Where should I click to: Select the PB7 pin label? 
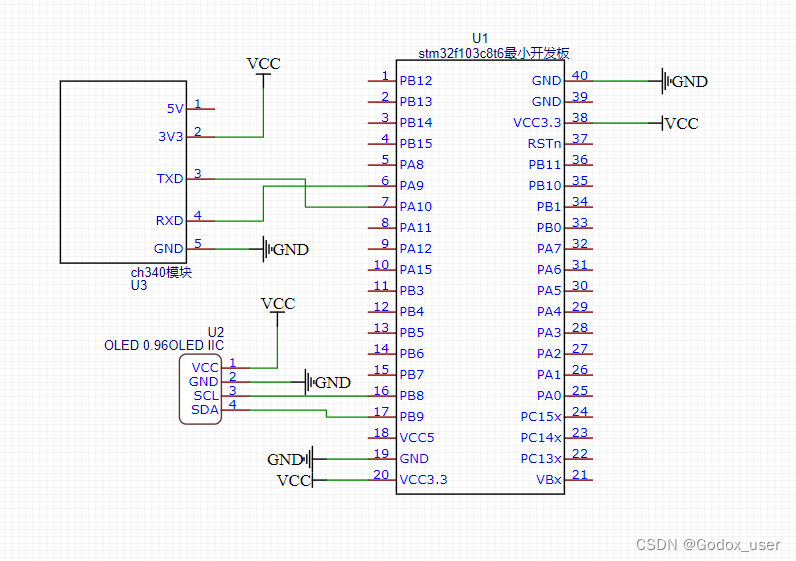tap(412, 375)
